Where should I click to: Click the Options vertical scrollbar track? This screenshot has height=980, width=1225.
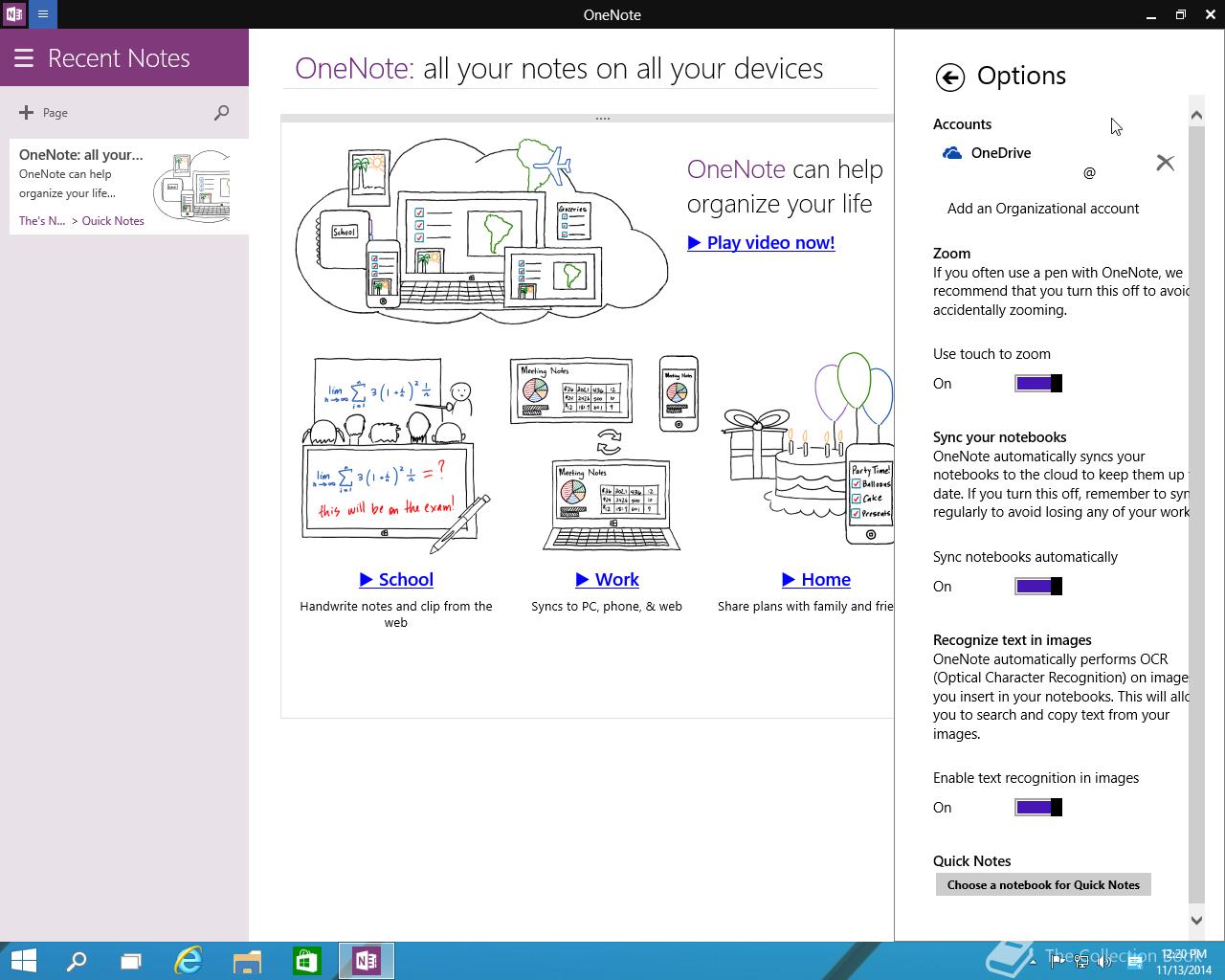tap(1196, 517)
